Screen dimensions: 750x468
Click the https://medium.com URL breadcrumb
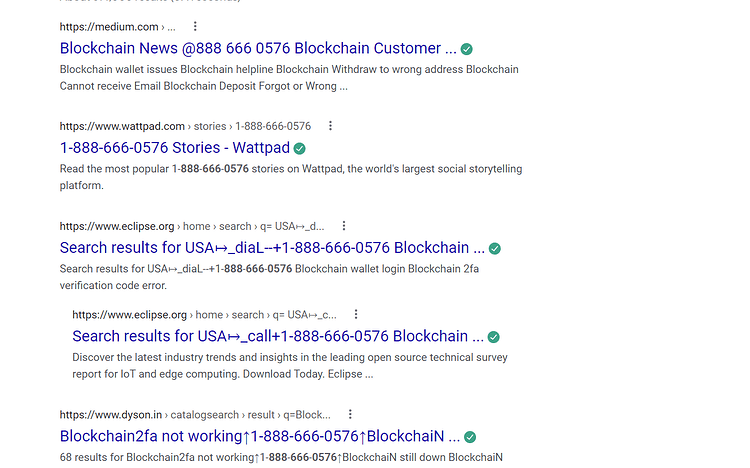coord(118,27)
